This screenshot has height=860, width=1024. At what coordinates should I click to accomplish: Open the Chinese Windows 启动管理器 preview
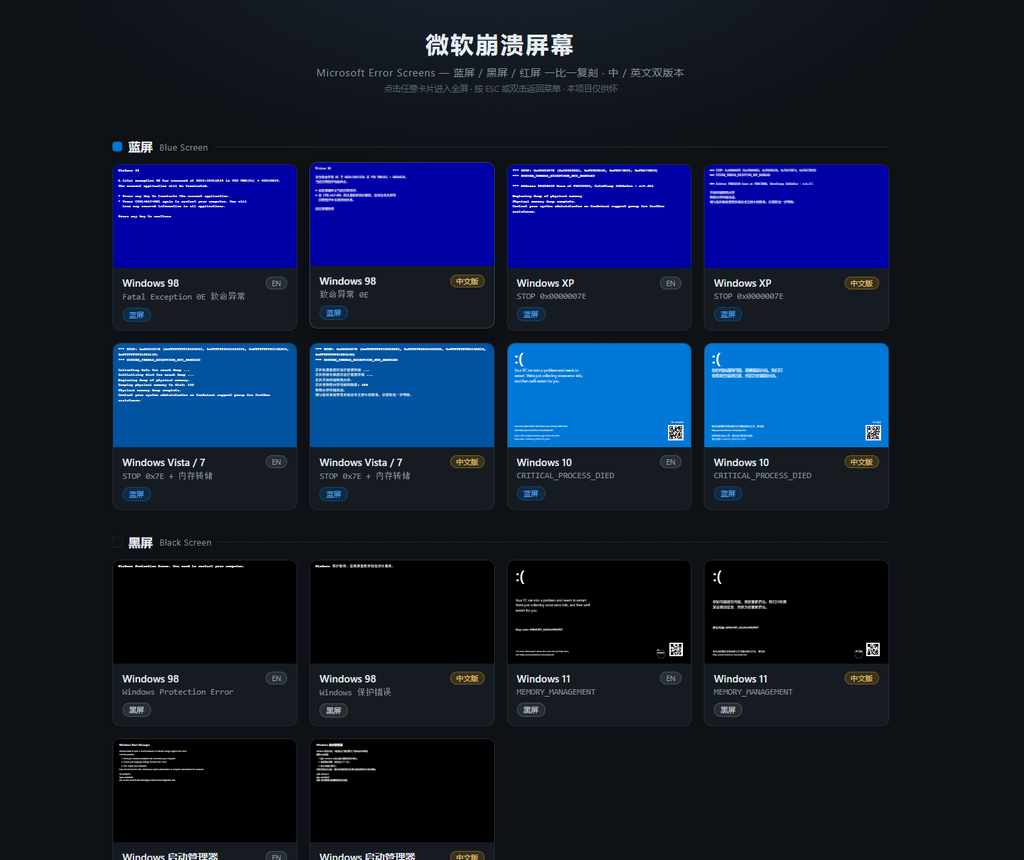click(x=402, y=791)
